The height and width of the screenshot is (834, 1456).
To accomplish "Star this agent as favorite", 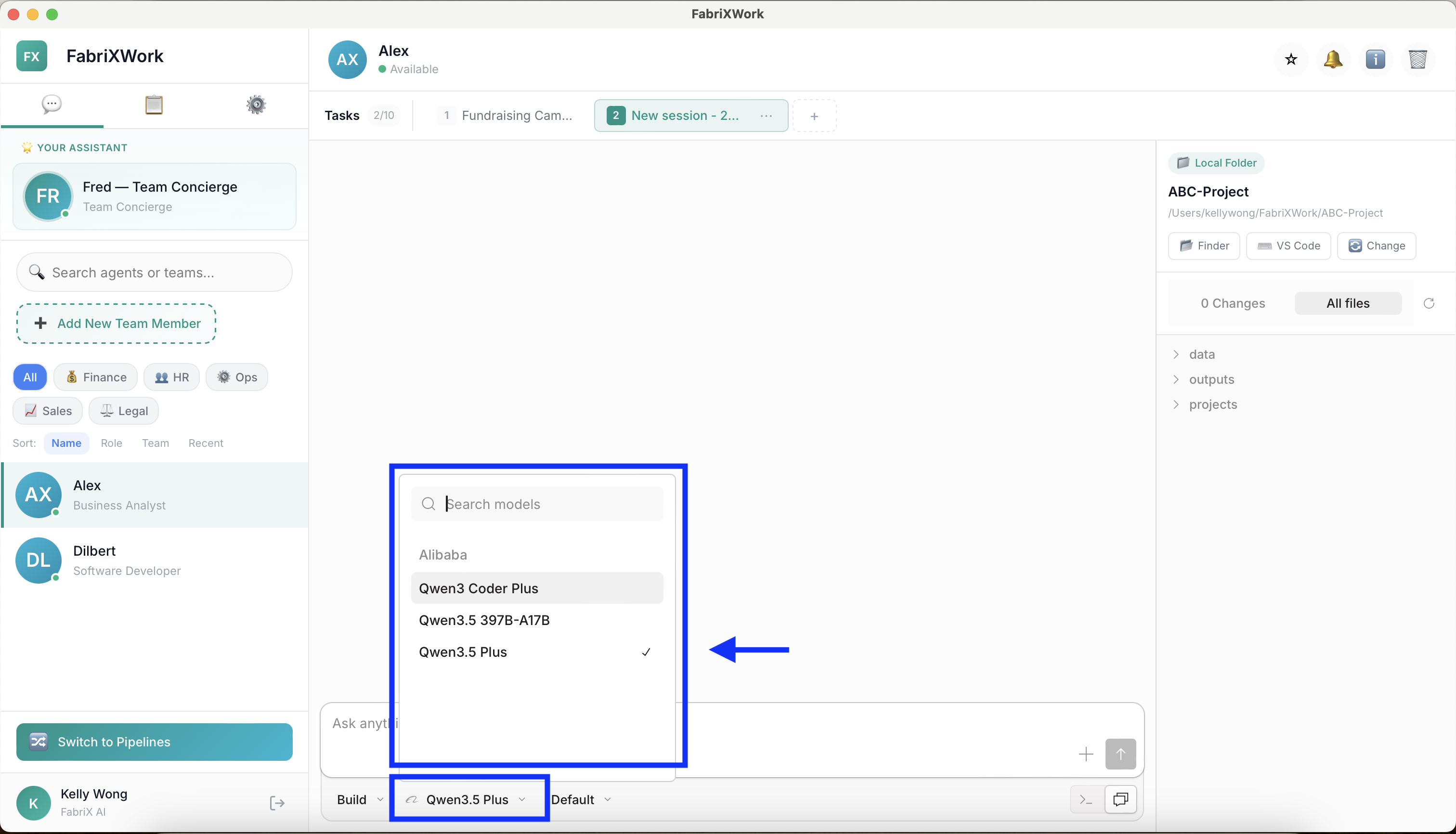I will click(1290, 59).
